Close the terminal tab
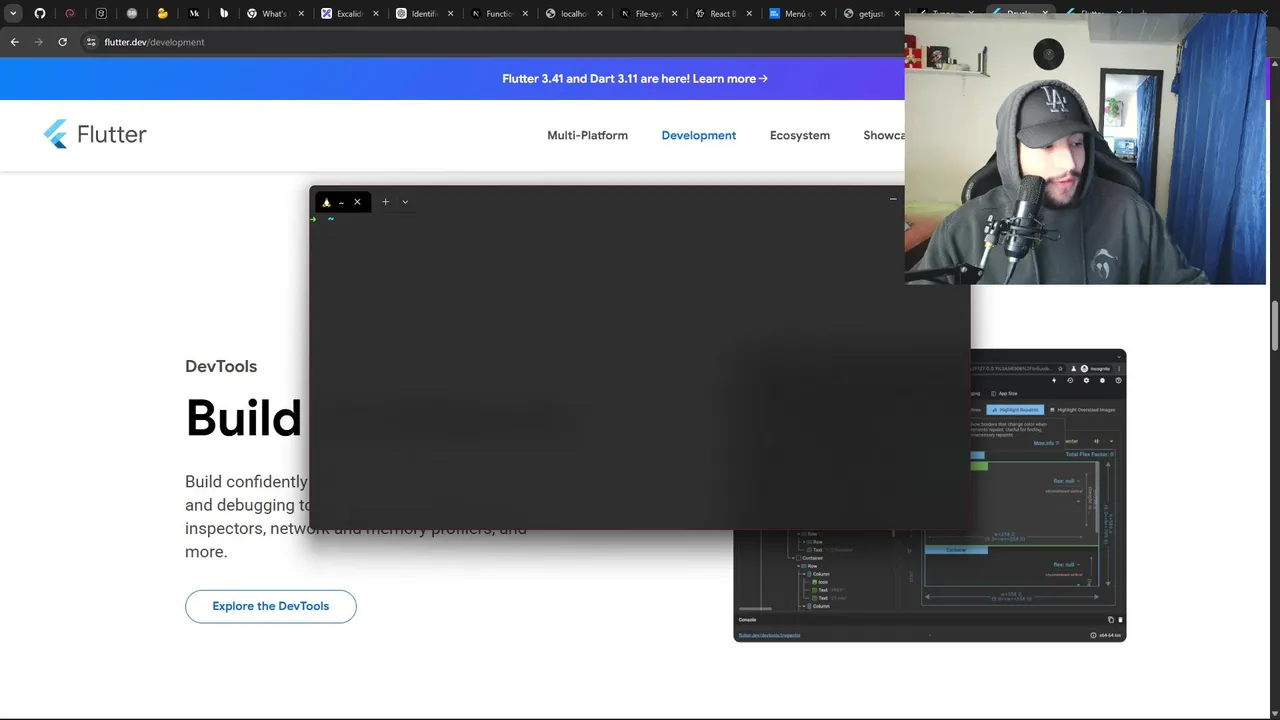Image resolution: width=1280 pixels, height=720 pixels. tap(357, 202)
